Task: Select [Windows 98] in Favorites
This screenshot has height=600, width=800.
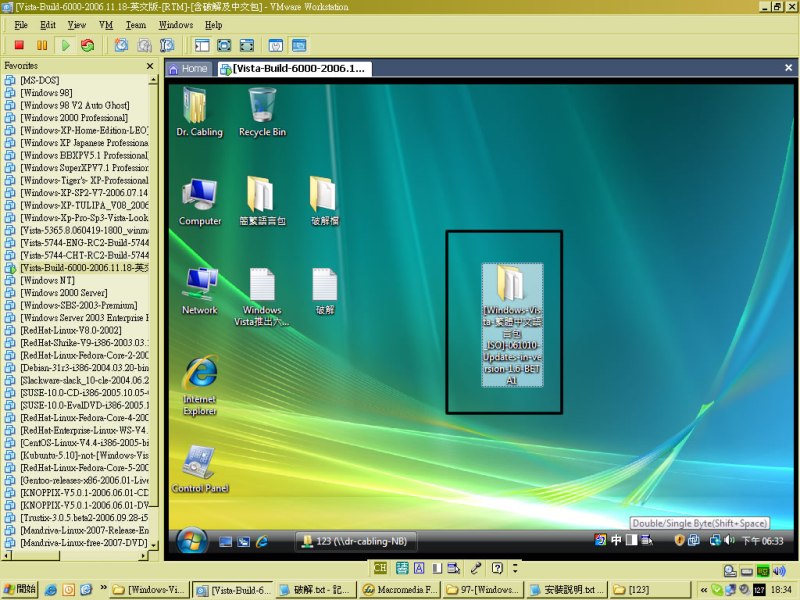Action: pos(46,93)
